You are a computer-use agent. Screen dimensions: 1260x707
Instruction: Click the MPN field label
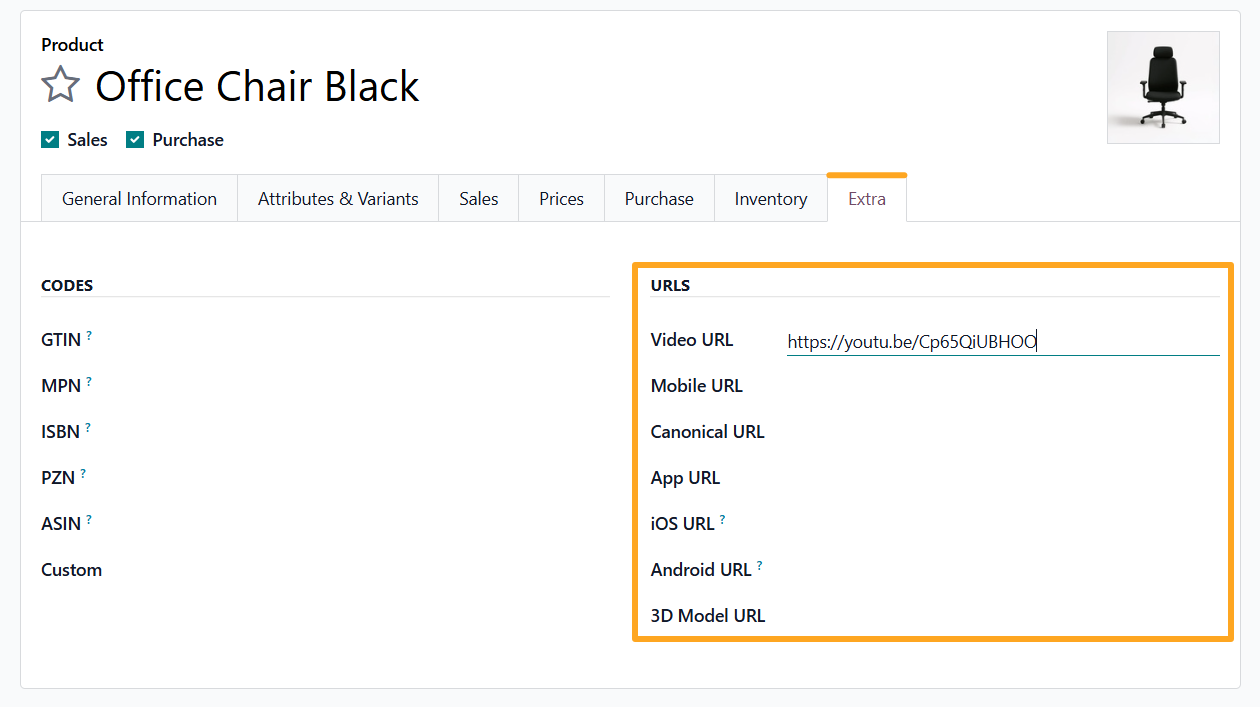point(61,385)
